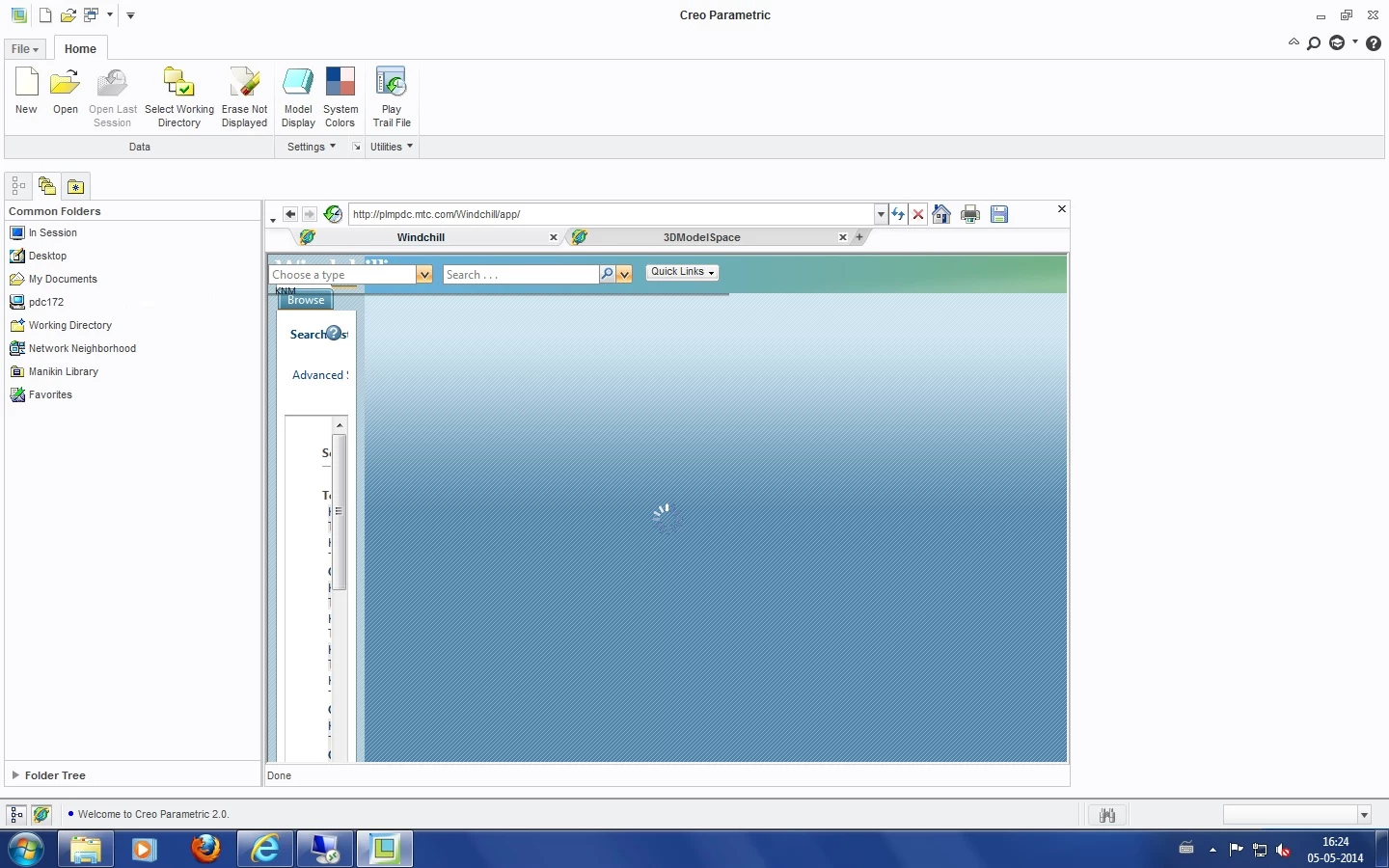Stop loading page with red X
This screenshot has width=1389, height=868.
(918, 214)
